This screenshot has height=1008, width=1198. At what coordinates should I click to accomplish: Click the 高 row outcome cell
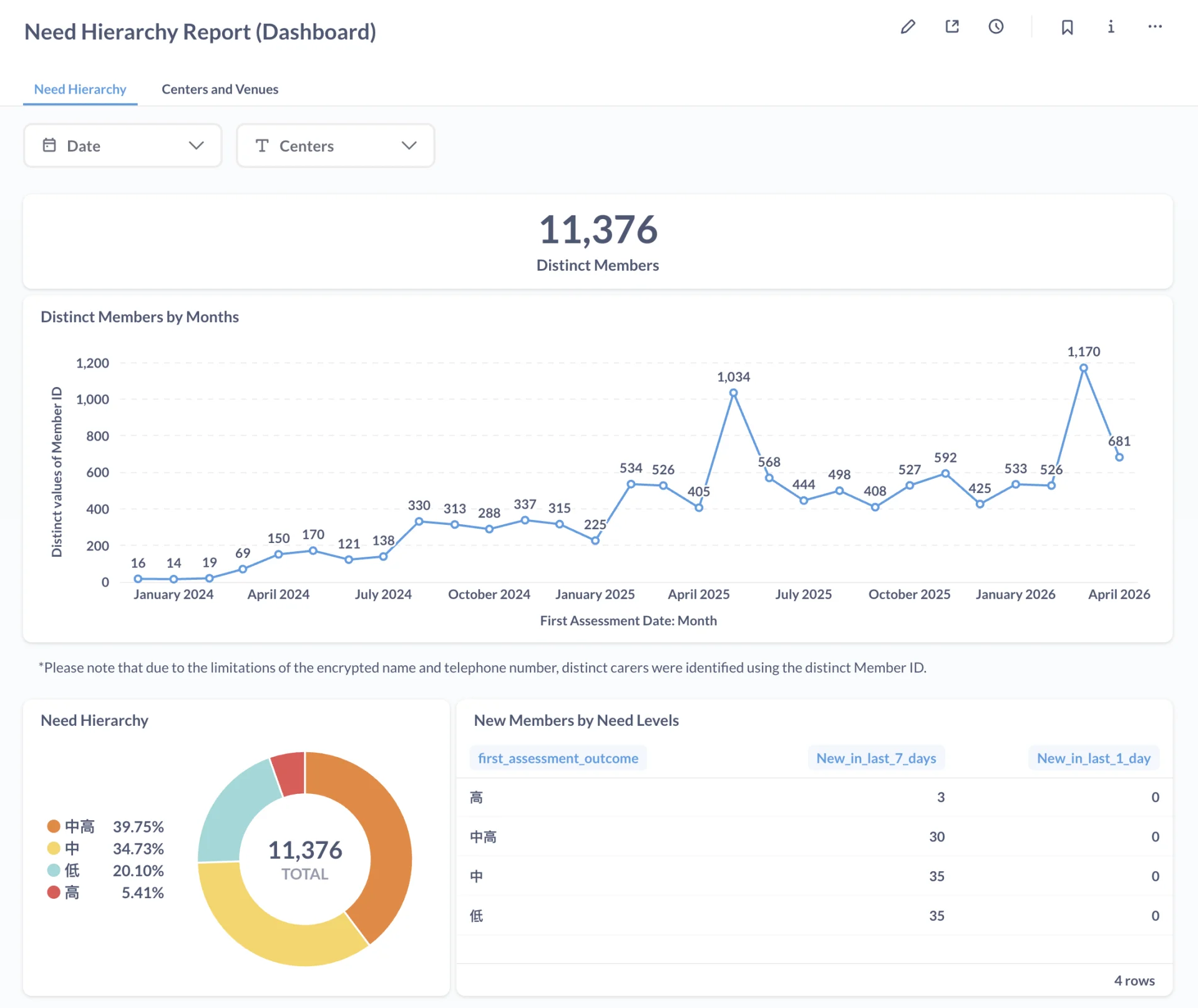[476, 798]
